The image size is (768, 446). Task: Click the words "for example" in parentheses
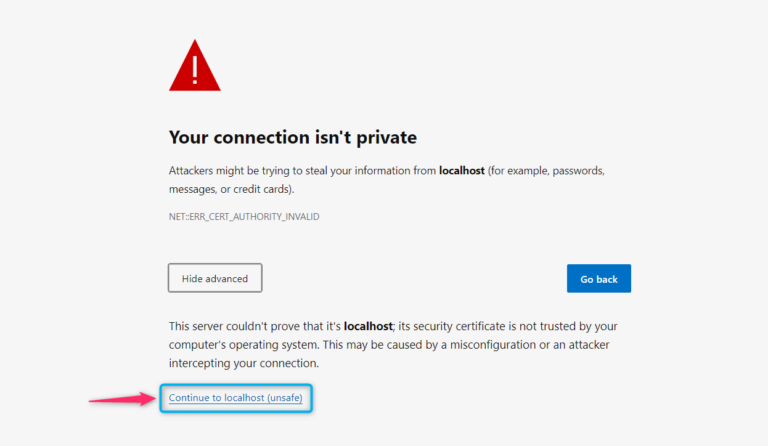tap(522, 171)
